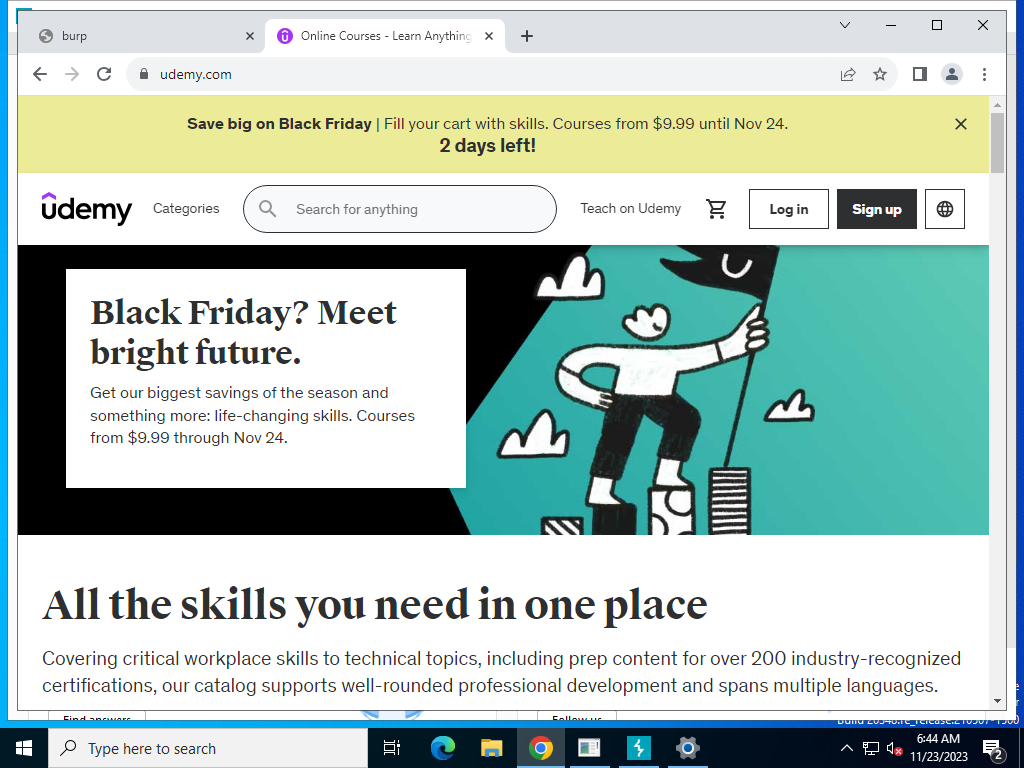Click the Log in button

coord(789,209)
